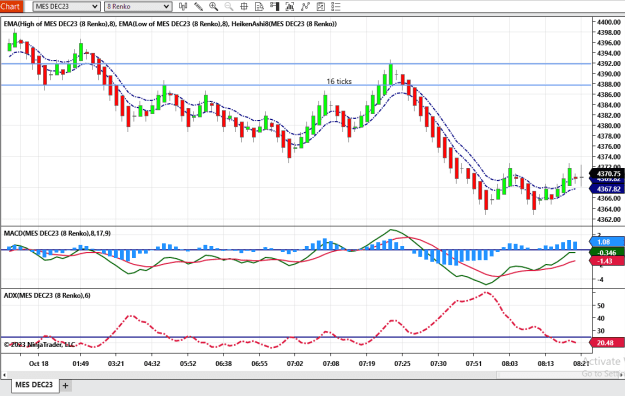Click the 4362.00 price axis label
The width and height of the screenshot is (625, 396).
(x=609, y=219)
